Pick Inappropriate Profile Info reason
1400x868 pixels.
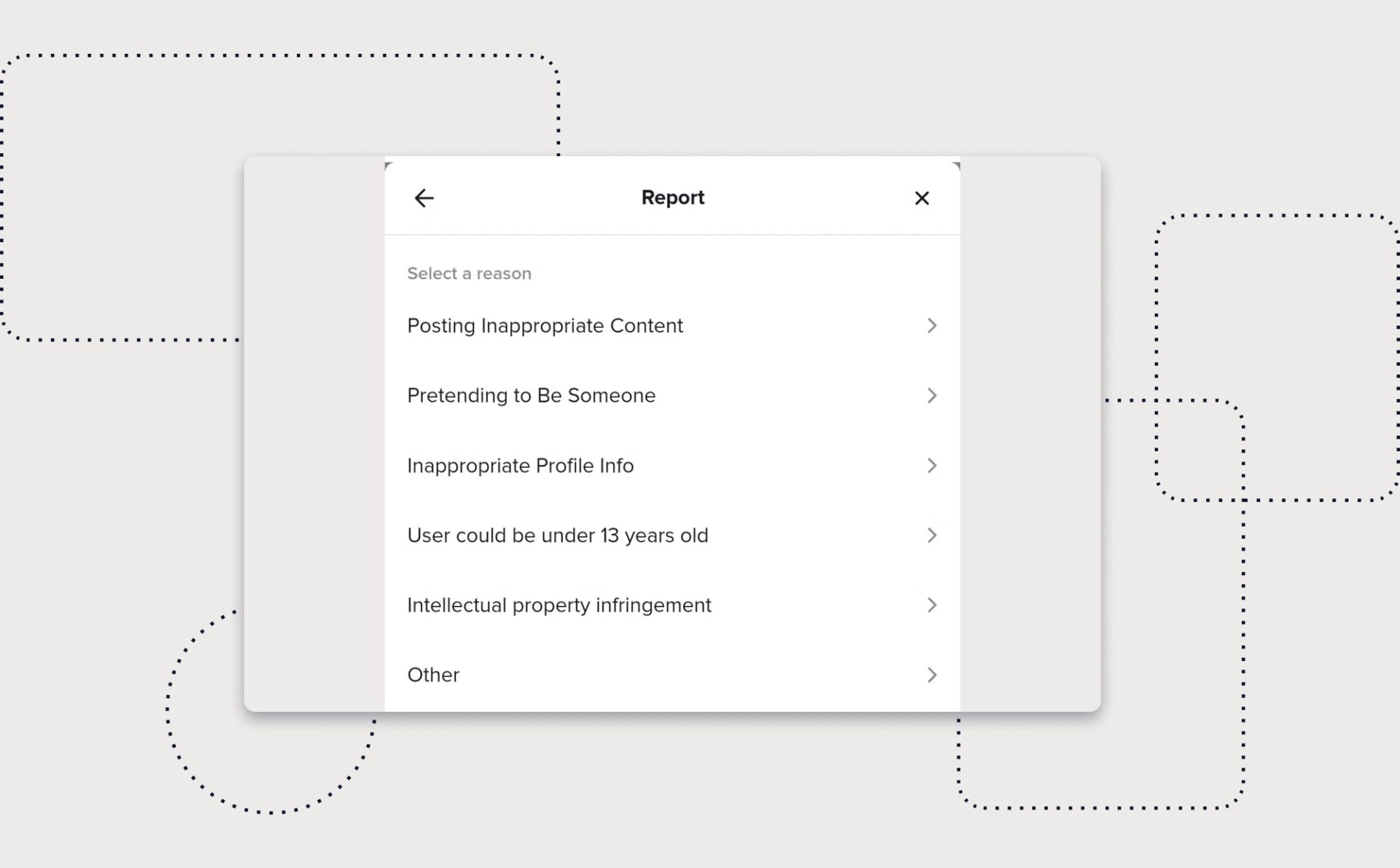pyautogui.click(x=520, y=466)
